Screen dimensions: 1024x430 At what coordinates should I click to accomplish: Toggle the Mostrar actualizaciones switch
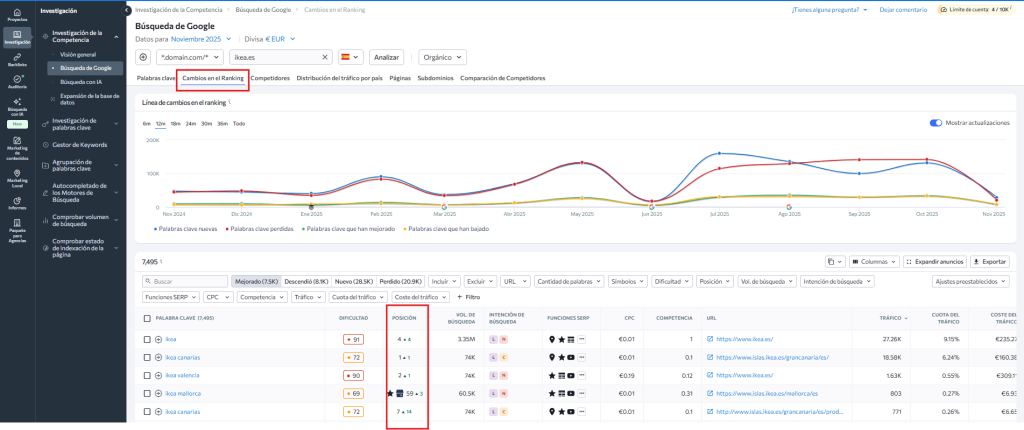pyautogui.click(x=936, y=123)
